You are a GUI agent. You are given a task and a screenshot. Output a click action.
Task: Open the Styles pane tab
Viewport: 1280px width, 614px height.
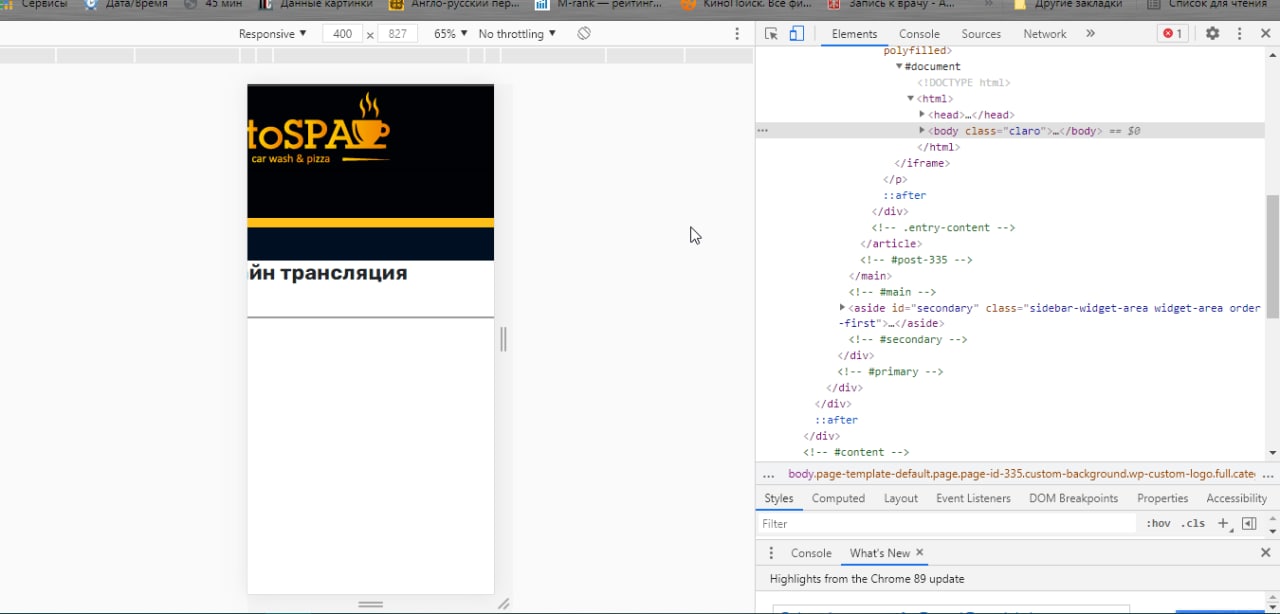click(778, 498)
